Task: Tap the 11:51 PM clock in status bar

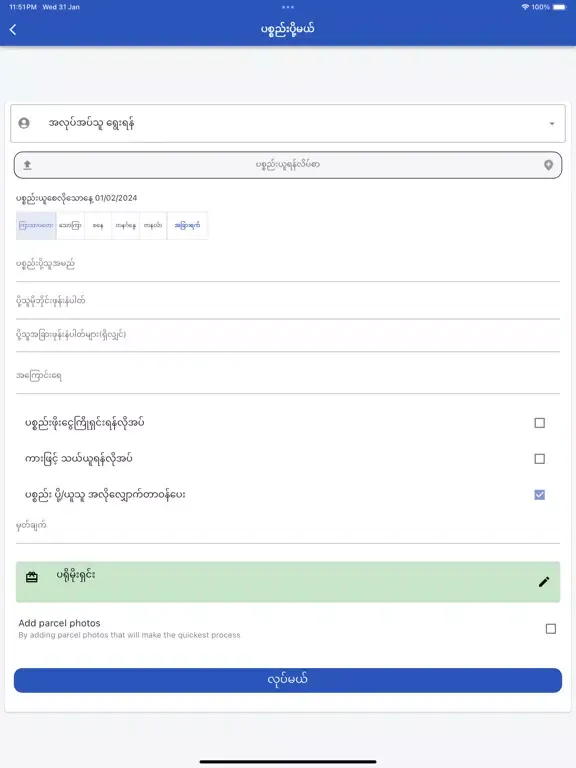Action: click(23, 7)
